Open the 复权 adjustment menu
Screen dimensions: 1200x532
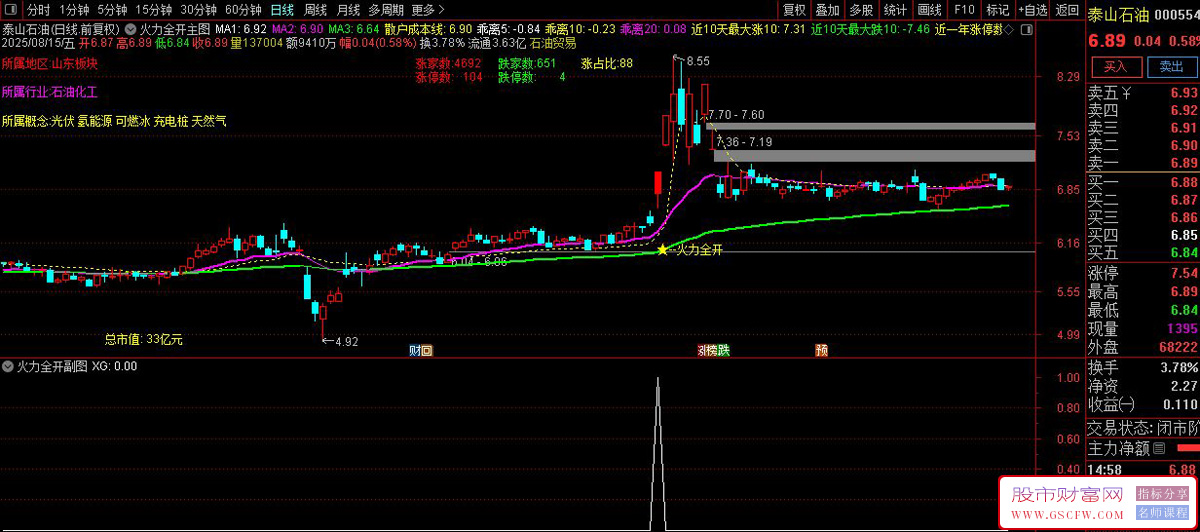pos(794,10)
